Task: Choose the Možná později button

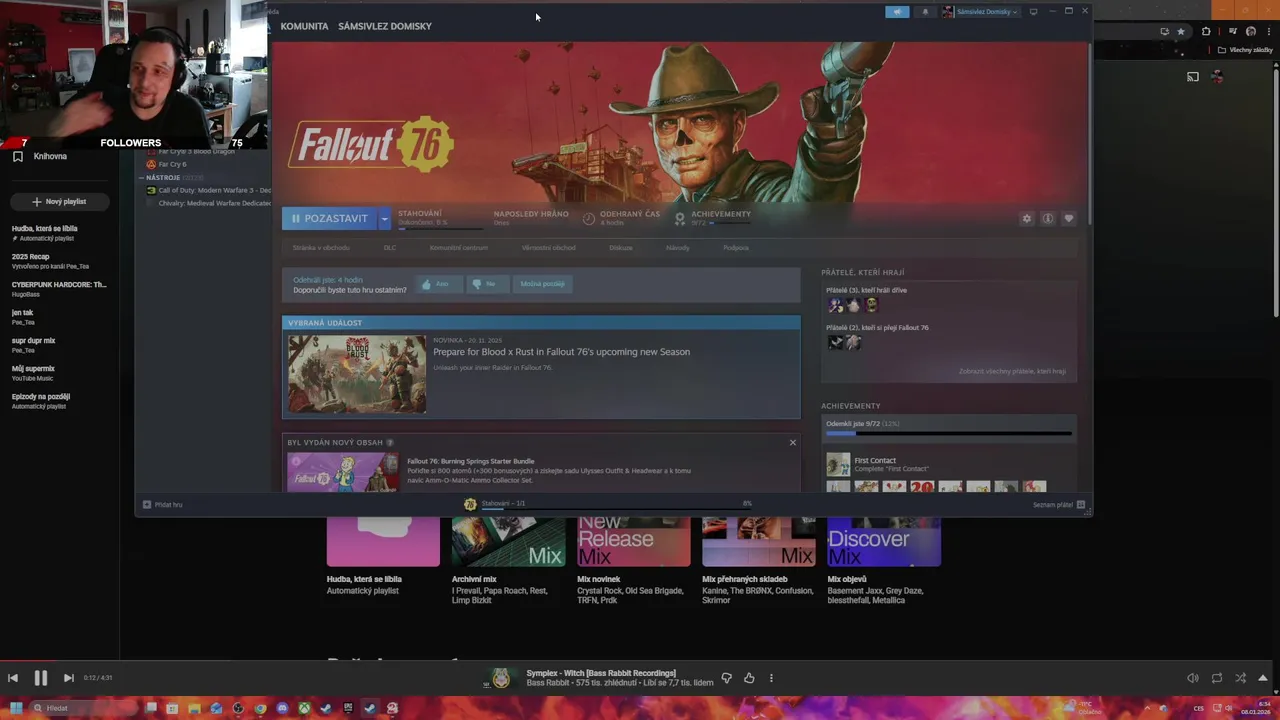Action: (542, 284)
